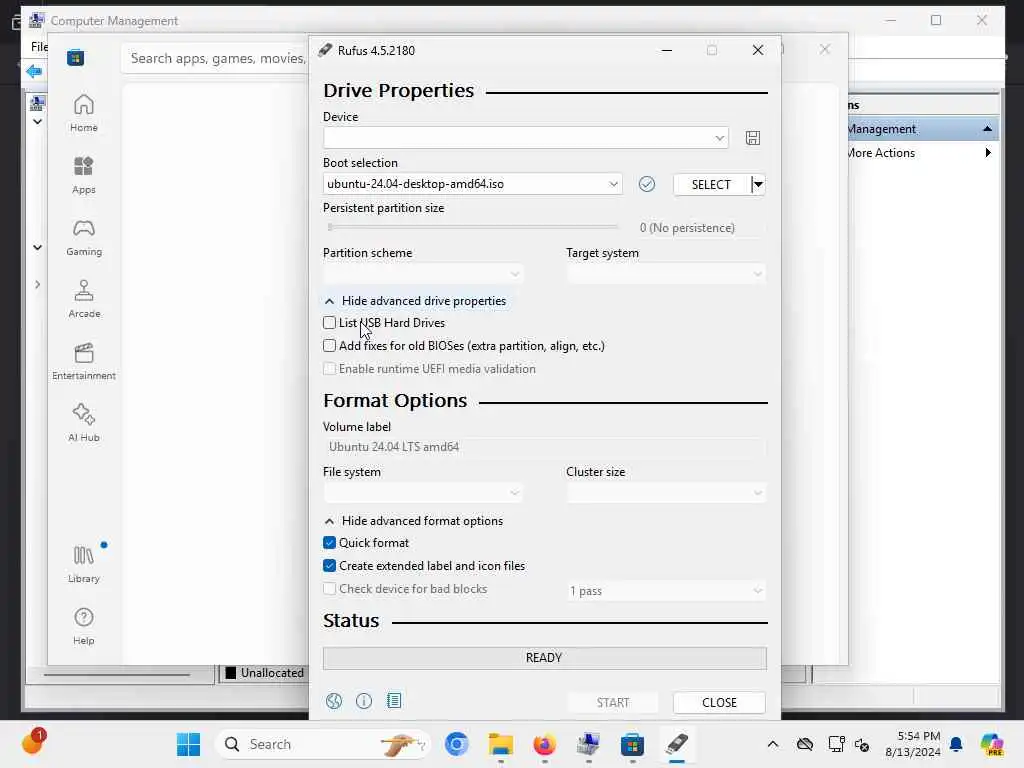Open File menu in Computer Management
The image size is (1024, 768).
(x=39, y=46)
